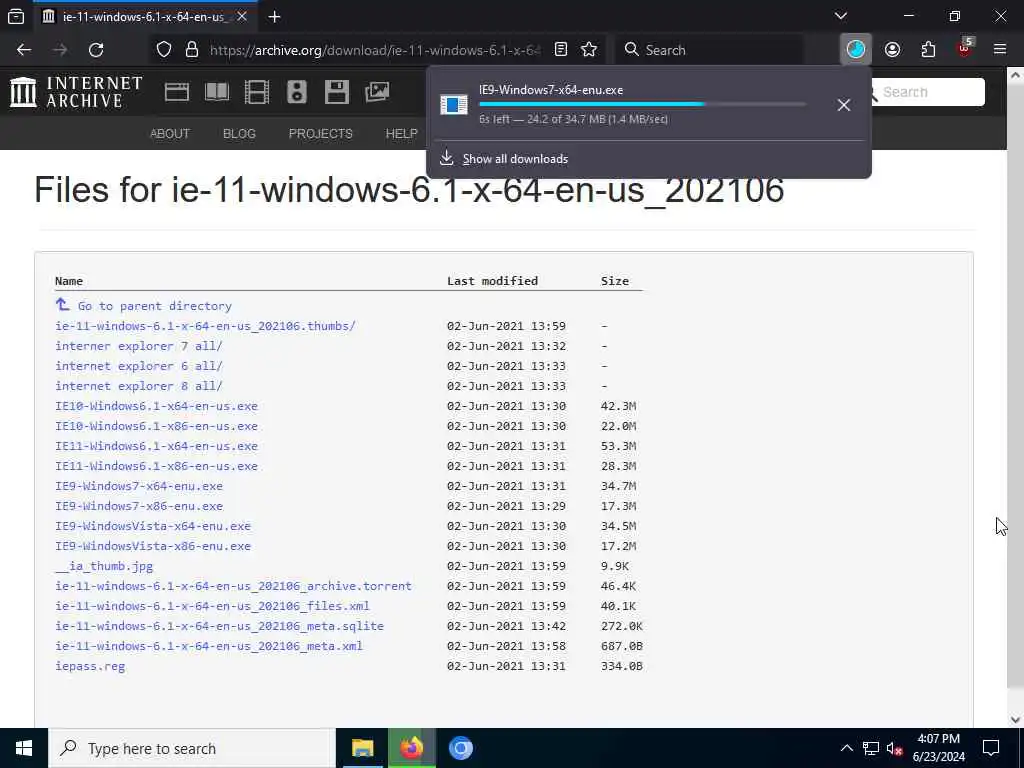This screenshot has width=1024, height=768.
Task: Open the ABOUT menu item
Action: [x=170, y=133]
